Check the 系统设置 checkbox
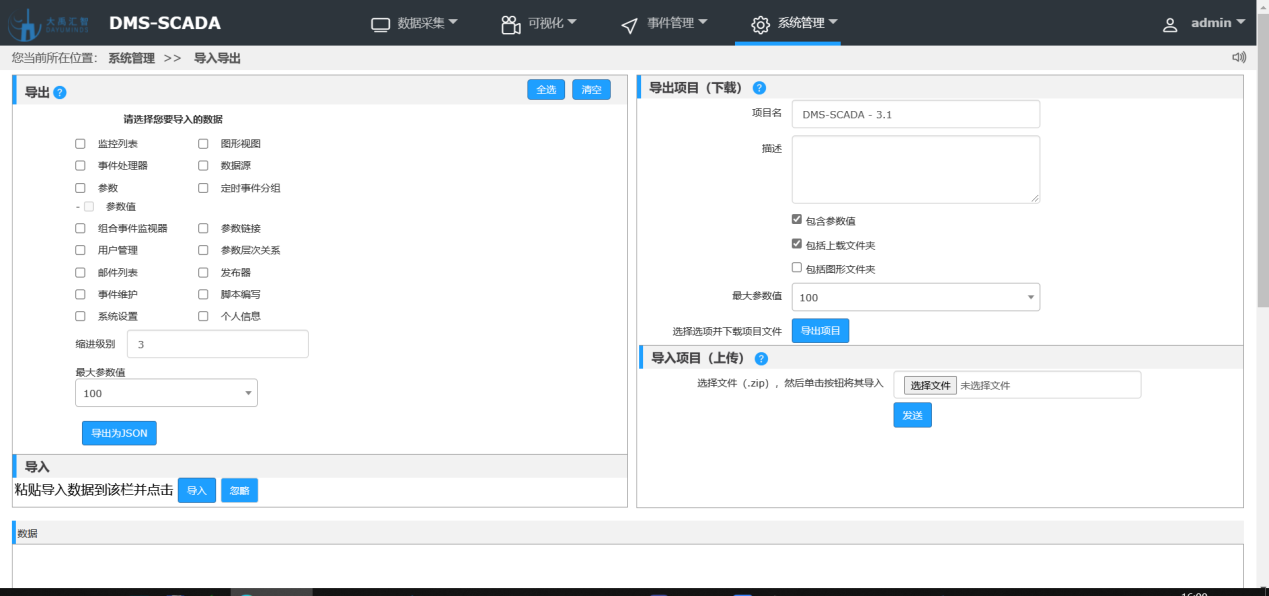 (x=80, y=316)
